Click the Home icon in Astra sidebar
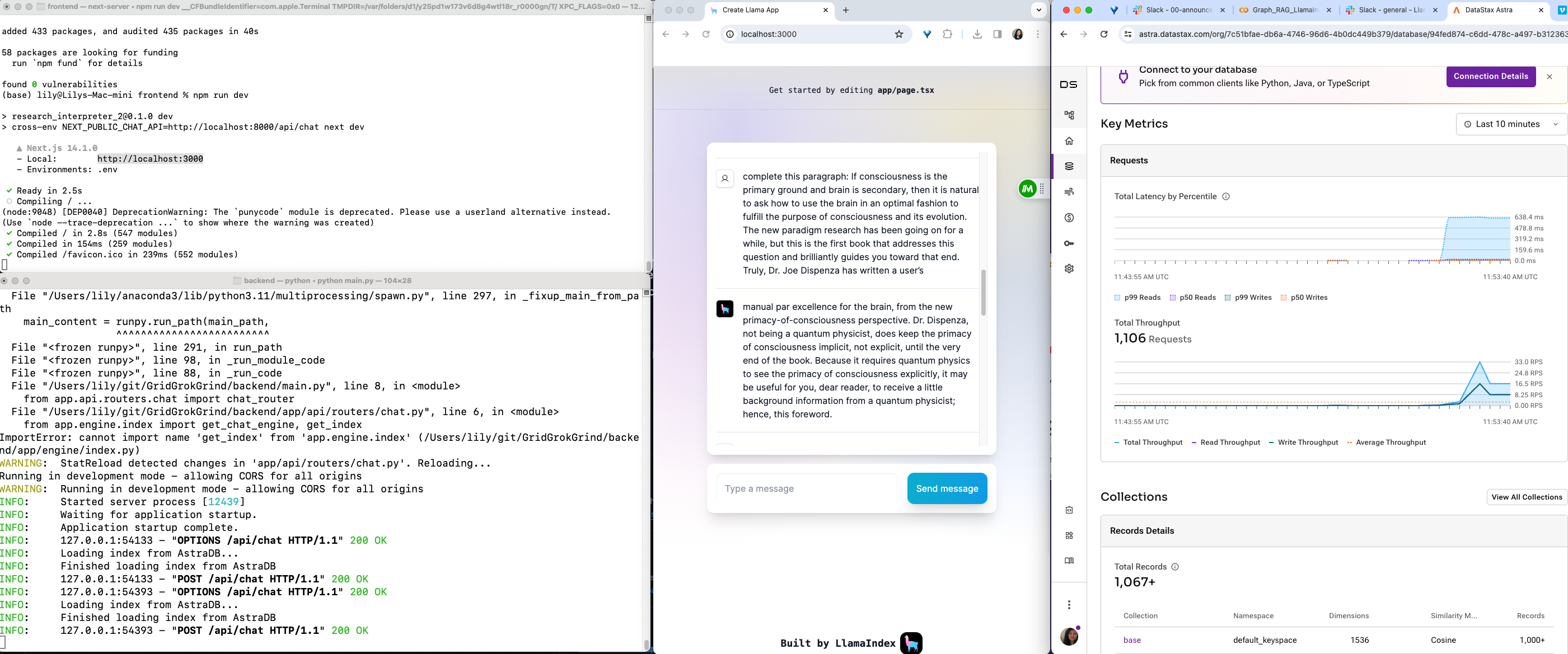 coord(1069,141)
